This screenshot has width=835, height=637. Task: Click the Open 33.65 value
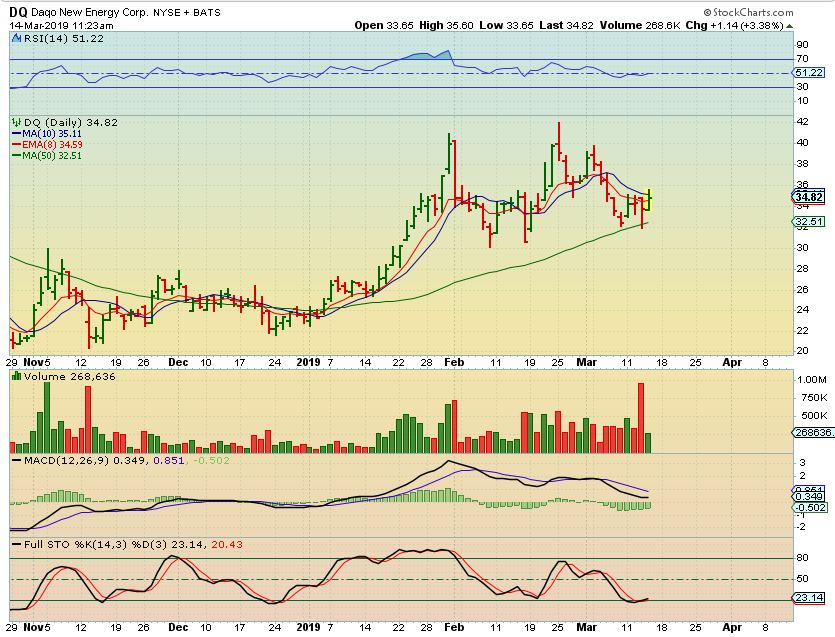pyautogui.click(x=384, y=26)
